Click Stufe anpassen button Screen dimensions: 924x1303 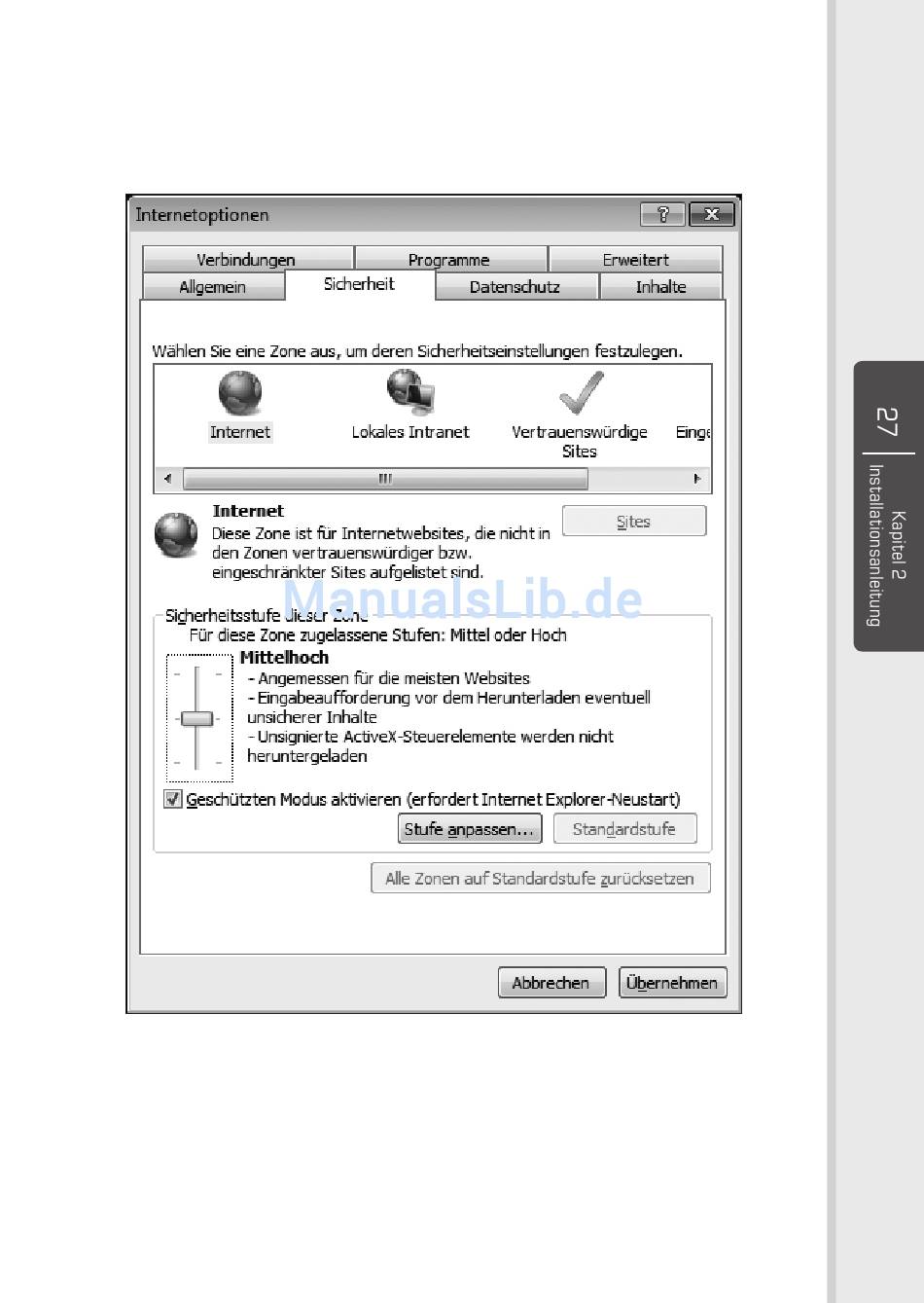[x=470, y=829]
